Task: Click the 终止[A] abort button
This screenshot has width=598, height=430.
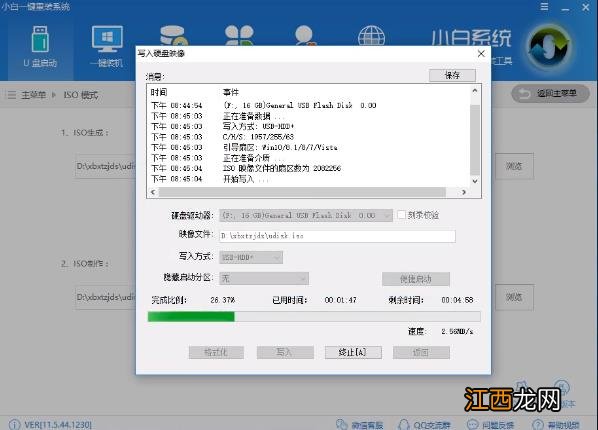Action: point(353,352)
